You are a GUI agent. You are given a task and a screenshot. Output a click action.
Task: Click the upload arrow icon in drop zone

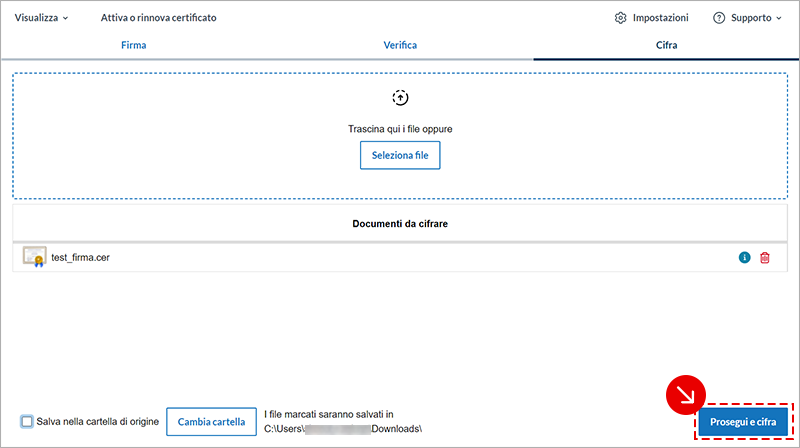400,97
